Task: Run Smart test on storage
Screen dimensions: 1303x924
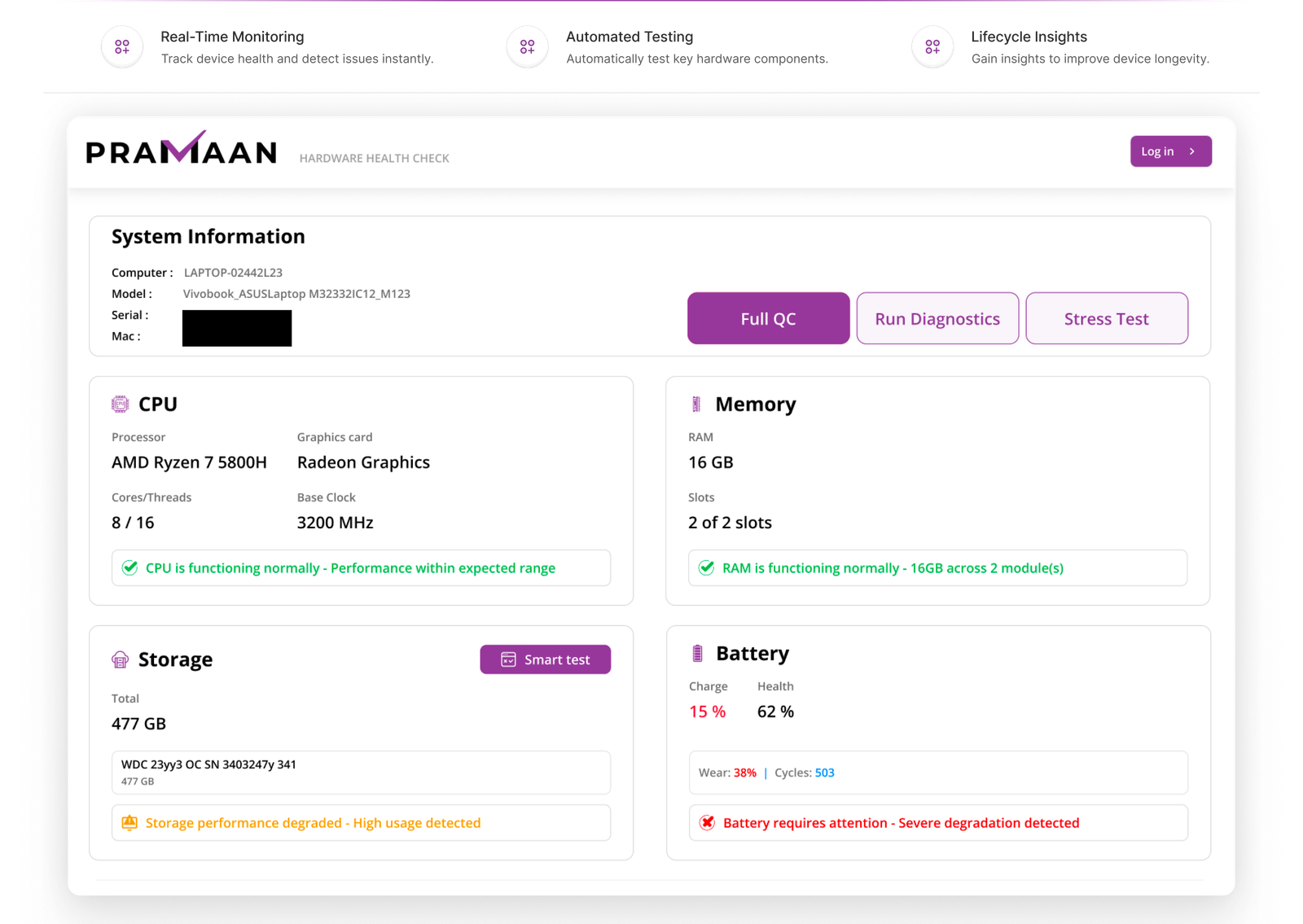Action: 545,659
